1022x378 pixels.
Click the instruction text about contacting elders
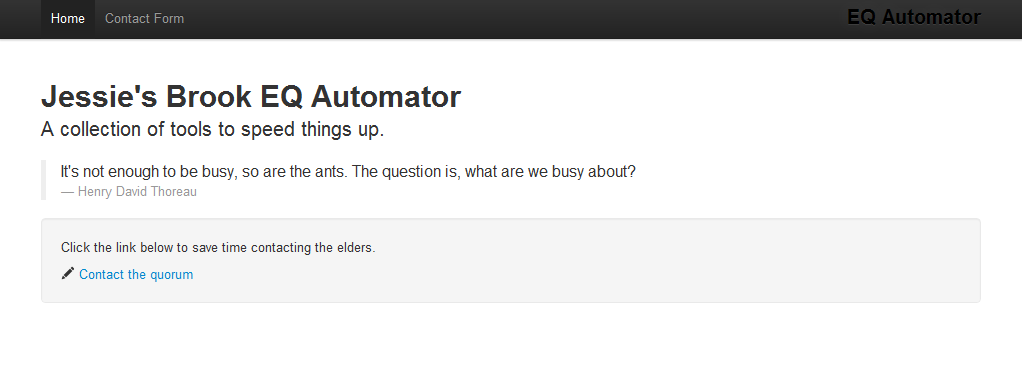[218, 248]
